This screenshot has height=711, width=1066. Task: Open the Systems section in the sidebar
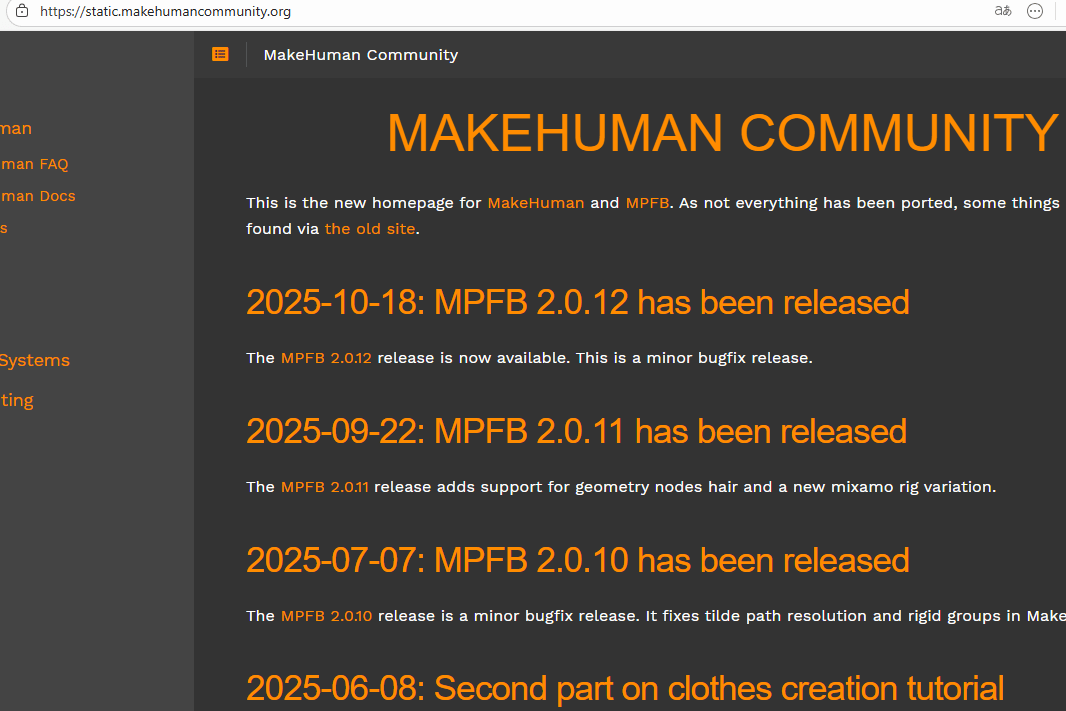[35, 360]
